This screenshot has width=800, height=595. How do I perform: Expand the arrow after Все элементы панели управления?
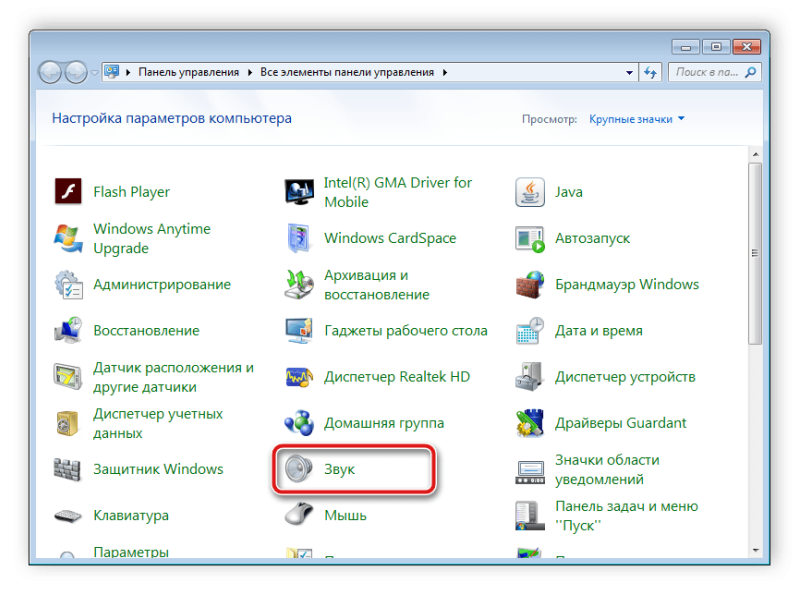tap(445, 73)
